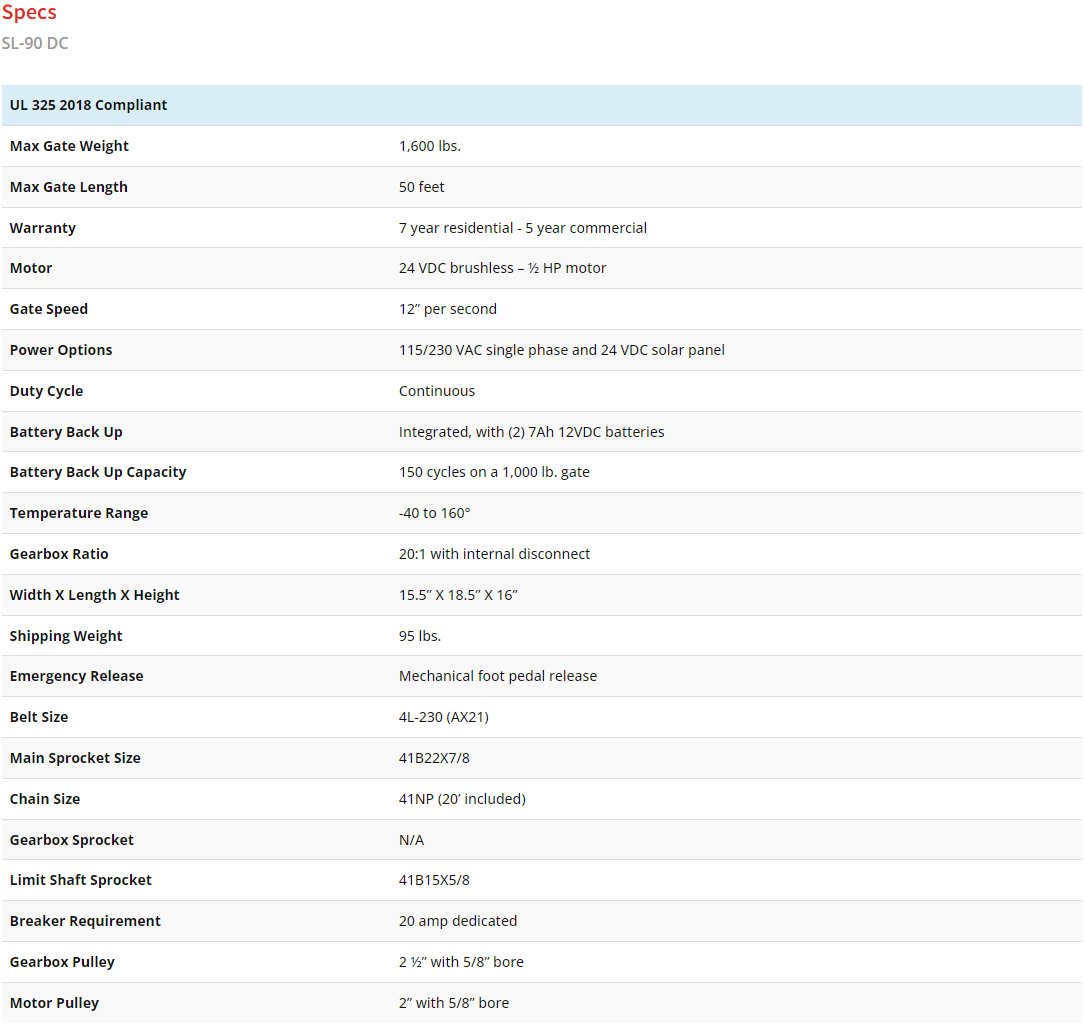Click '7 year residential - 5 year commercial'
The image size is (1084, 1029).
[x=523, y=228]
